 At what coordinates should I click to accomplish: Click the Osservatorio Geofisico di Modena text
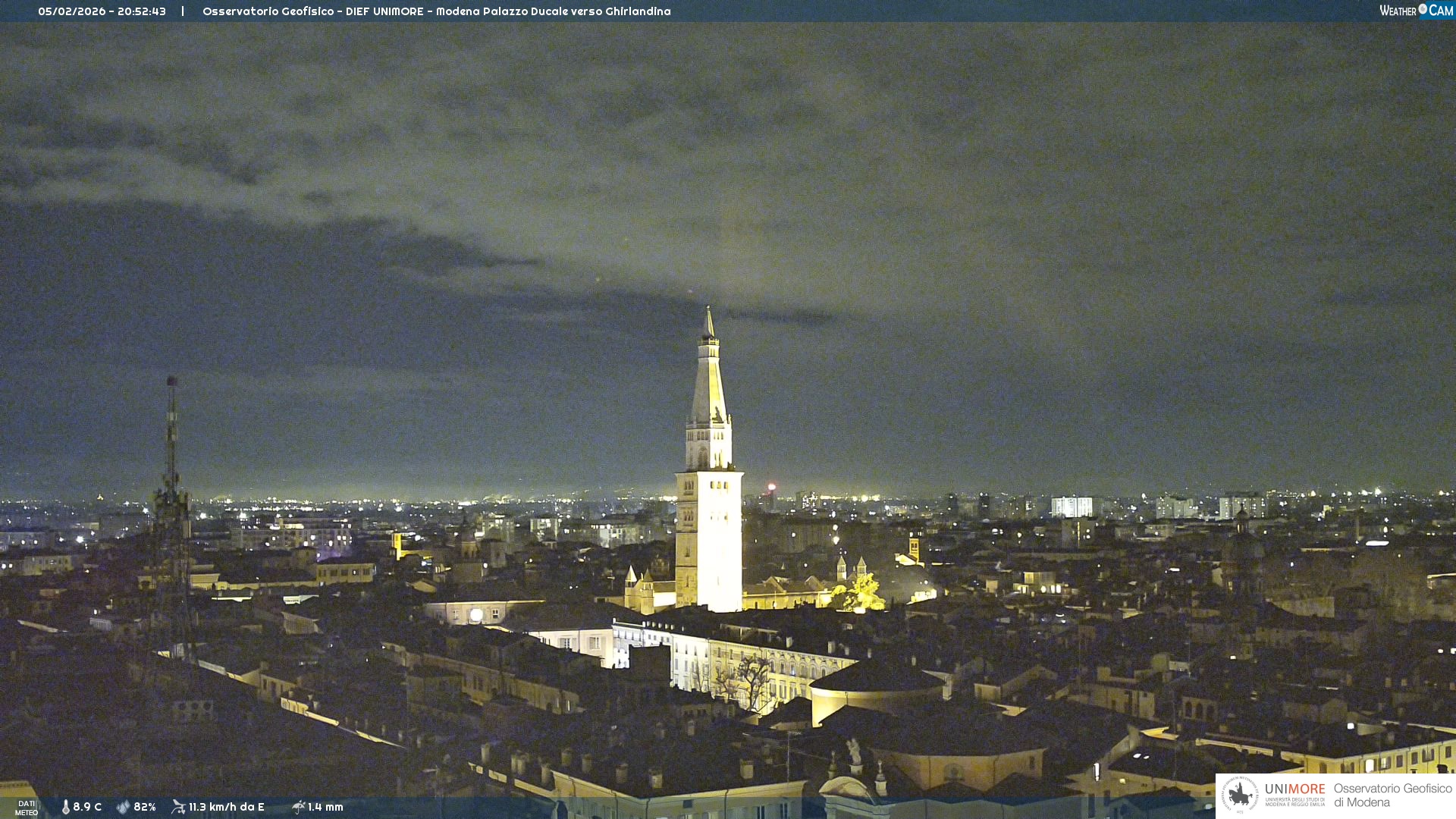coord(1392,795)
